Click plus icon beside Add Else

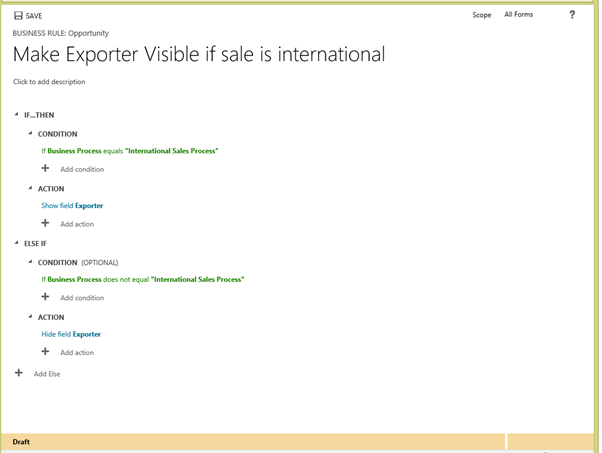[x=18, y=373]
